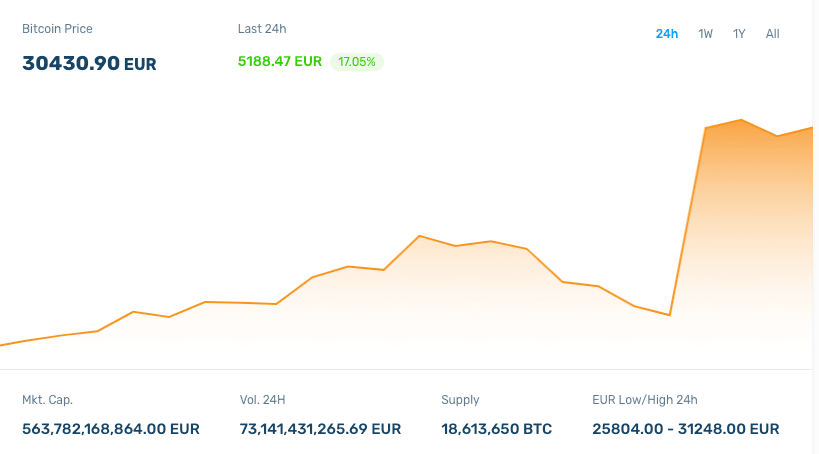The width and height of the screenshot is (819, 454).
Task: Click the 25804.00 - 31248.00 EUR range value
Action: point(686,429)
